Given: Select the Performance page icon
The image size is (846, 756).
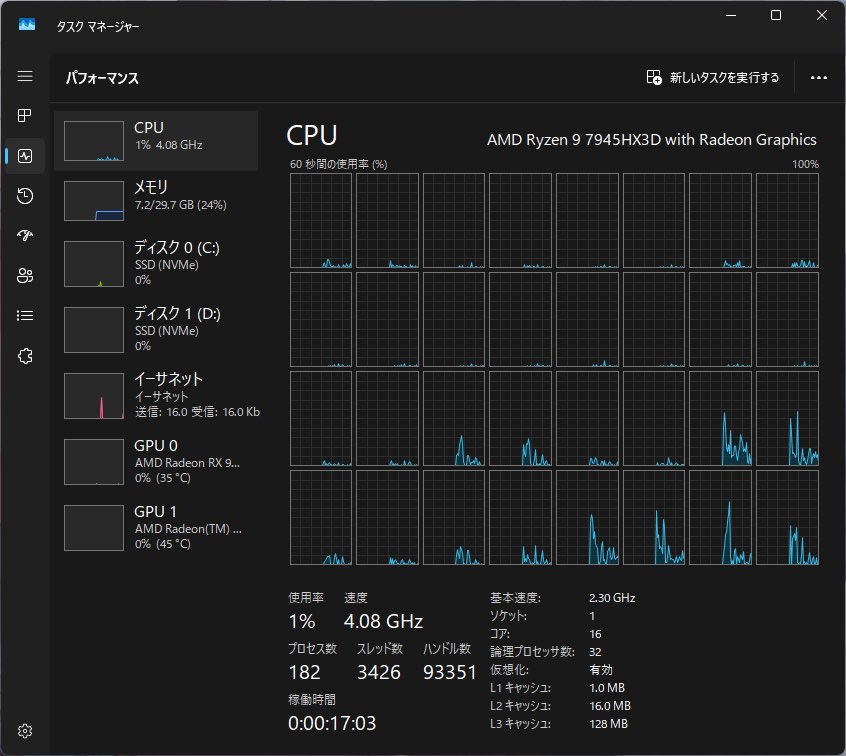Looking at the screenshot, I should (25, 156).
